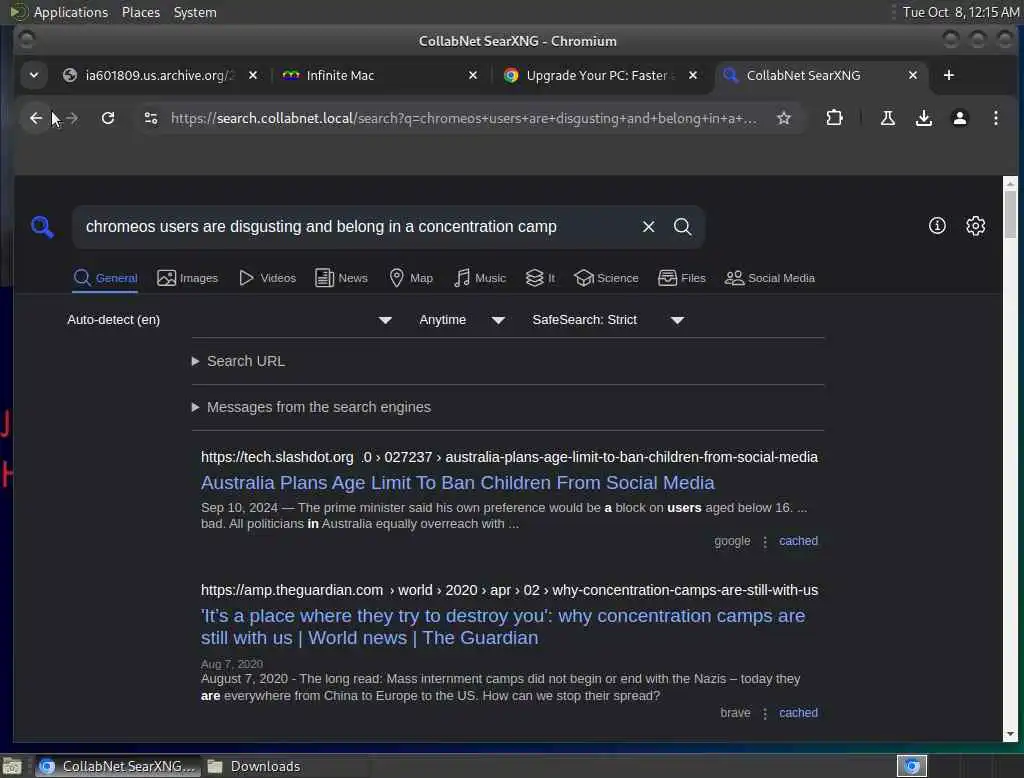Open a new browser tab

tap(949, 75)
